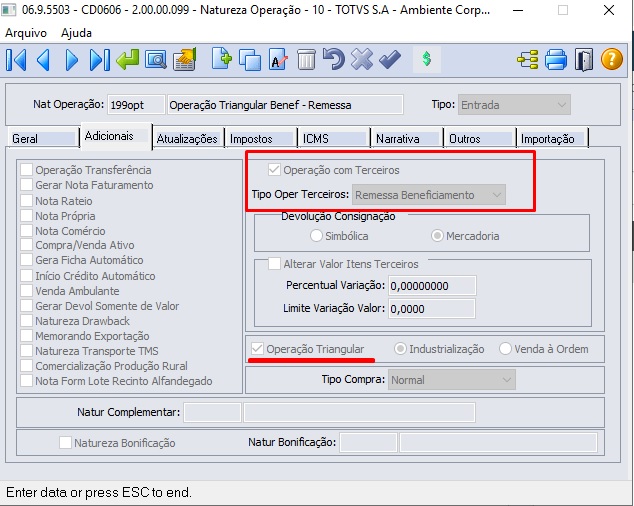Open the Tipo dropdown showing Entrada
Image resolution: width=634 pixels, height=506 pixels.
coord(514,105)
